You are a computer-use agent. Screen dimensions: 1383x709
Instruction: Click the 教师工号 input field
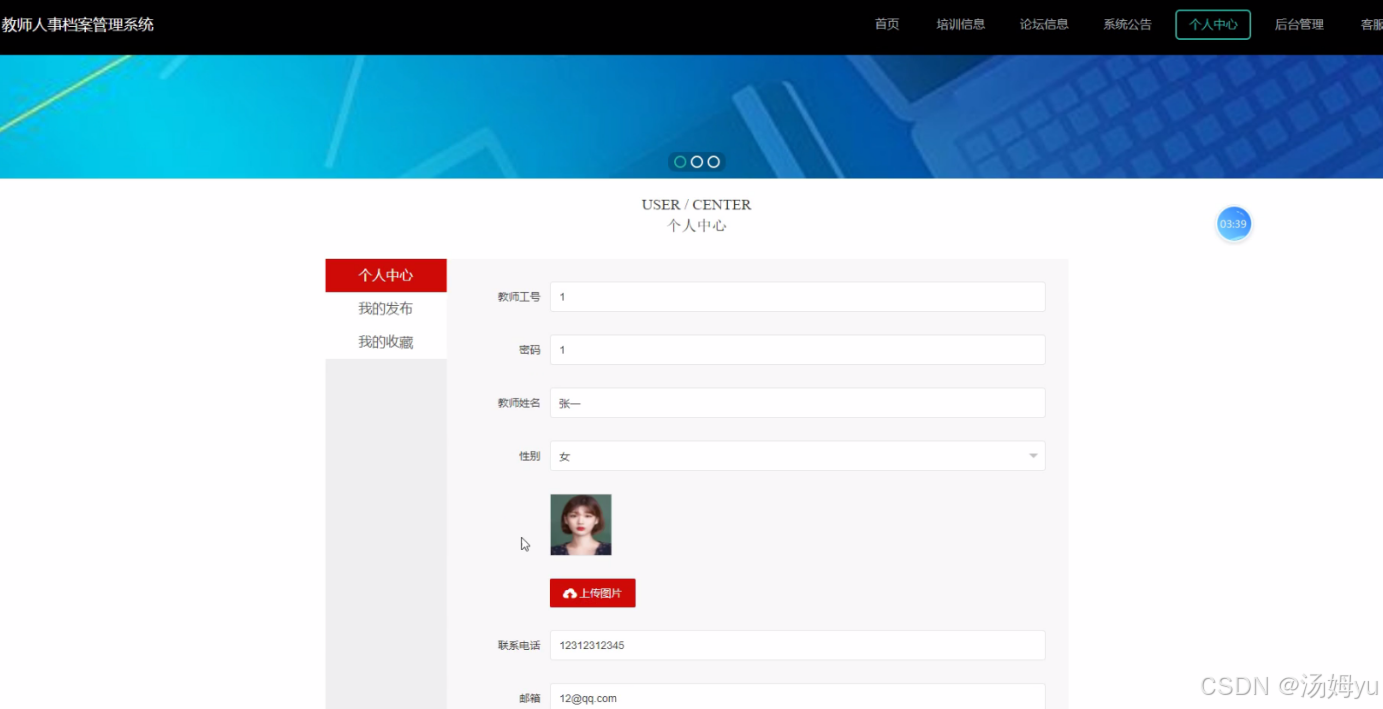click(797, 297)
